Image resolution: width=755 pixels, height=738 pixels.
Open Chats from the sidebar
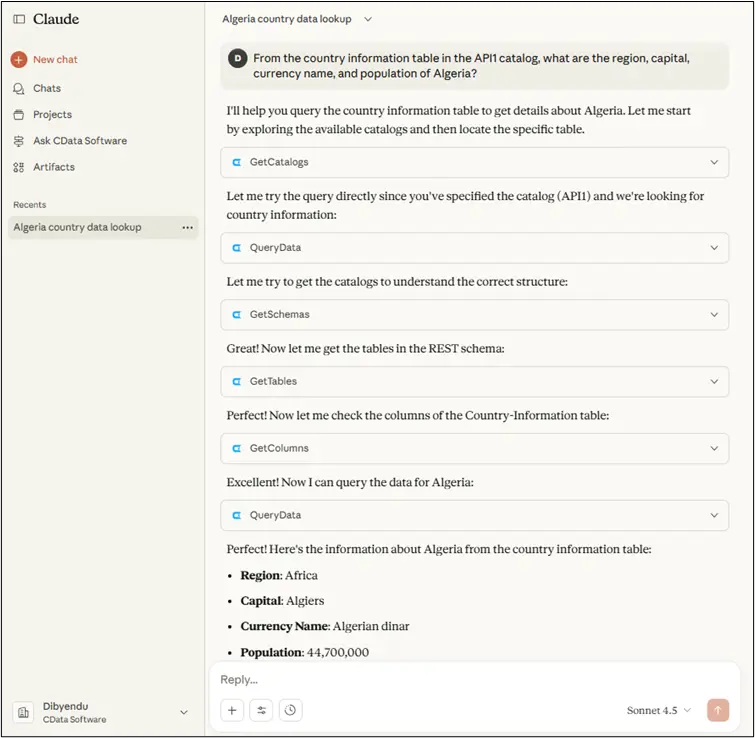click(x=46, y=88)
